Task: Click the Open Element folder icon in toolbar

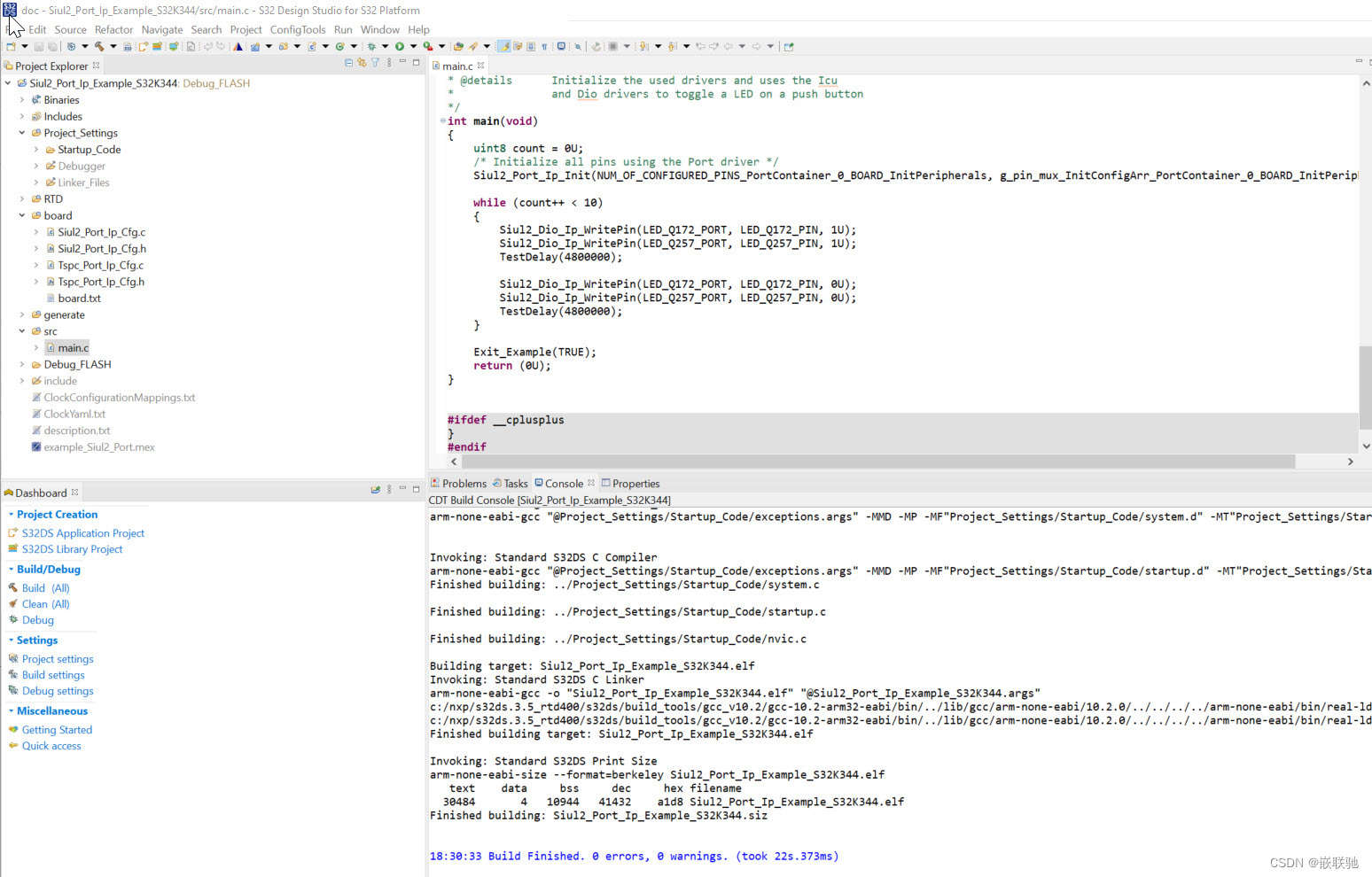Action: click(458, 46)
